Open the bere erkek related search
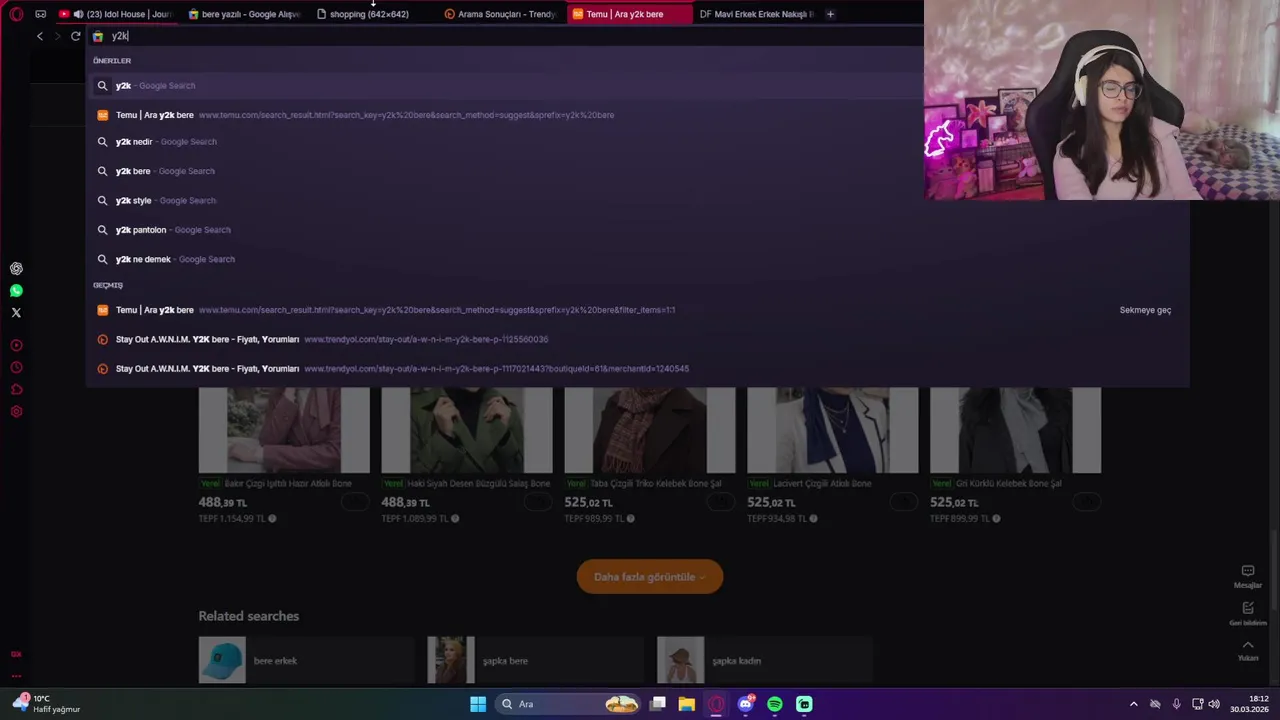Viewport: 1280px width, 720px height. 306,660
